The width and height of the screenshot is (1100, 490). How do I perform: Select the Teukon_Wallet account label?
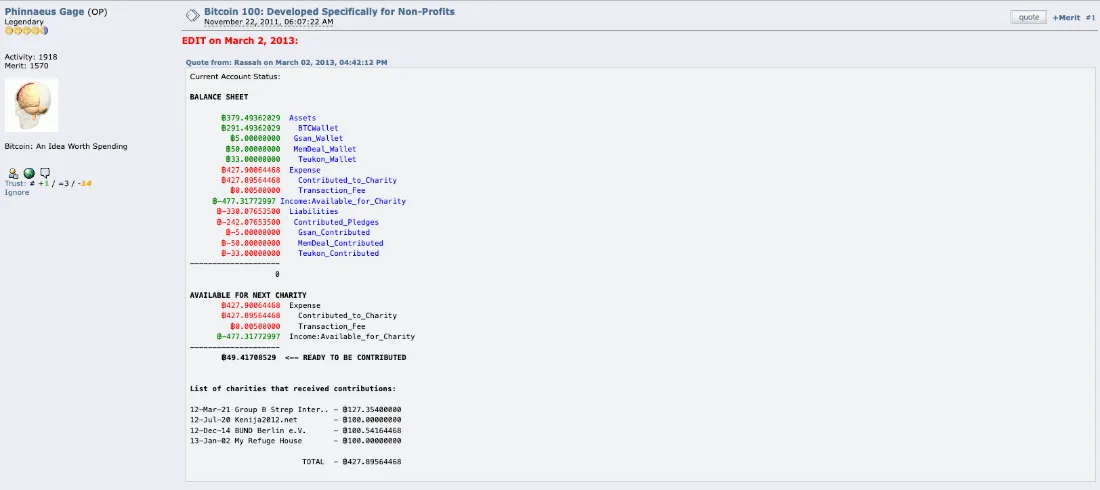point(327,159)
